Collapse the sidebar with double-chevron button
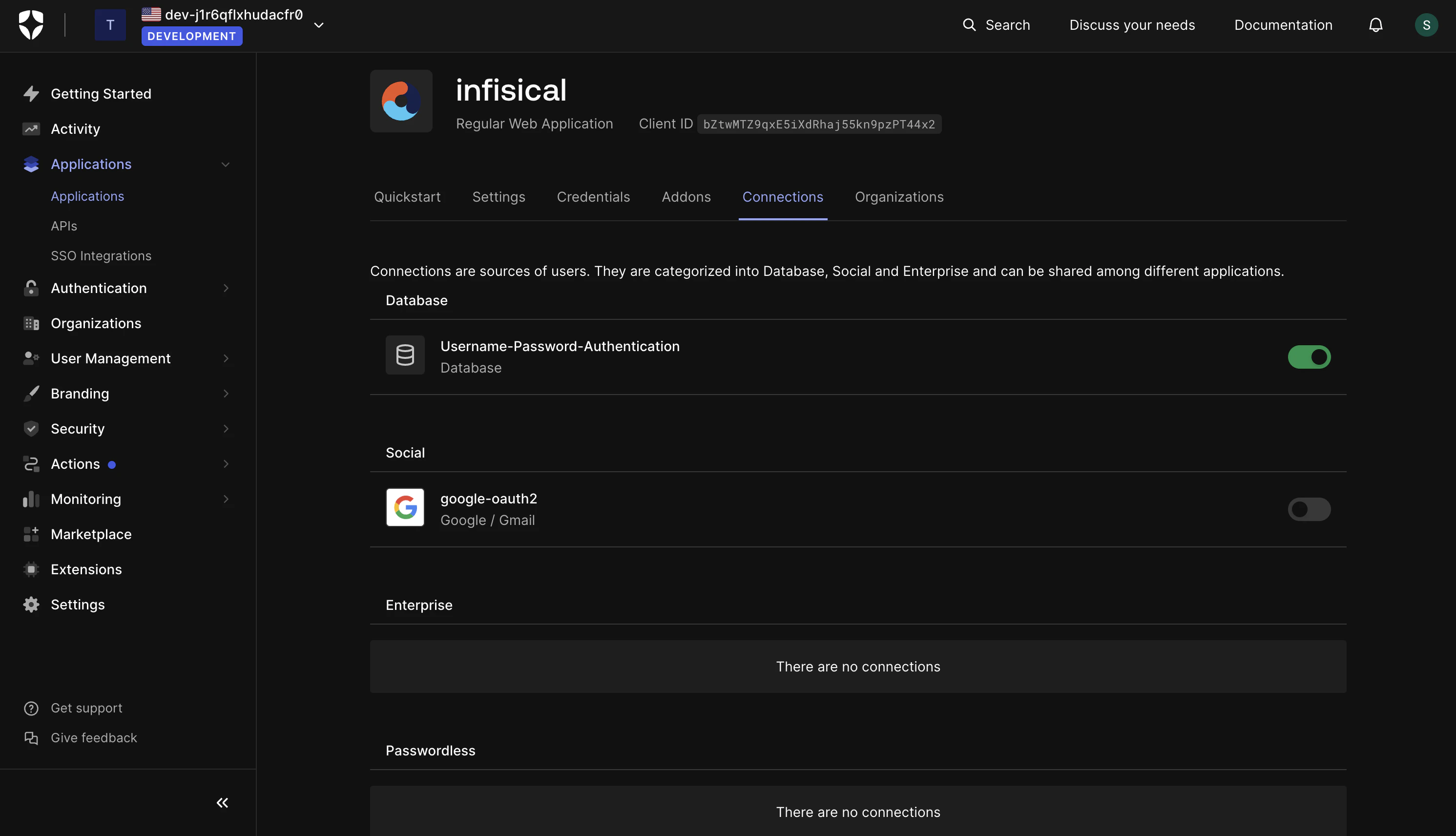The image size is (1456, 836). (x=222, y=803)
